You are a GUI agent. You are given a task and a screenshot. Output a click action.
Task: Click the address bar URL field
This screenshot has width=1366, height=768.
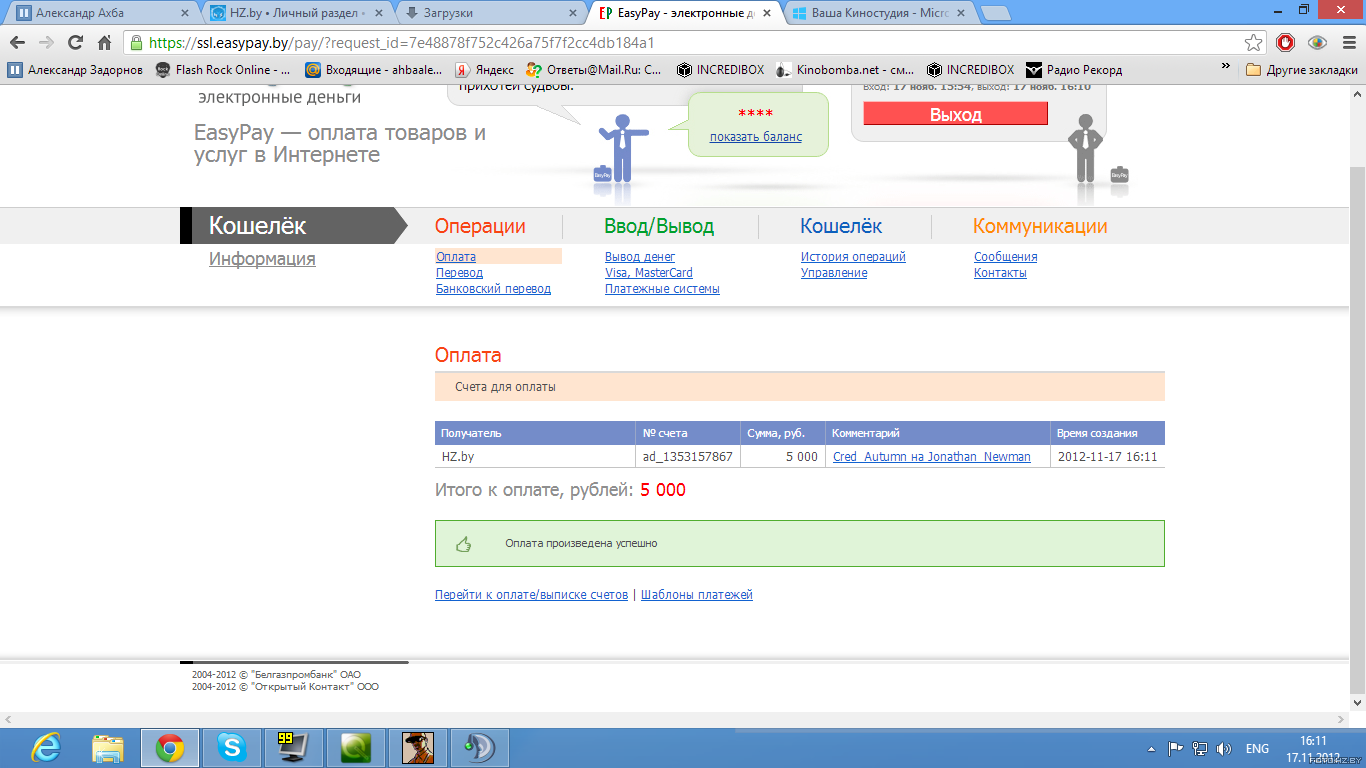pyautogui.click(x=690, y=43)
